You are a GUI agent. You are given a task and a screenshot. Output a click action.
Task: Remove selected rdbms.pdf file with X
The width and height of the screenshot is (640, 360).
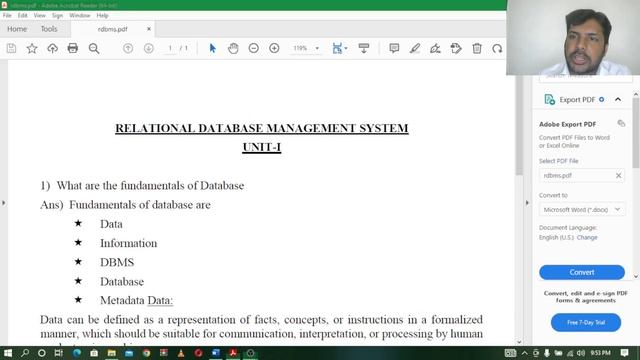(x=618, y=175)
